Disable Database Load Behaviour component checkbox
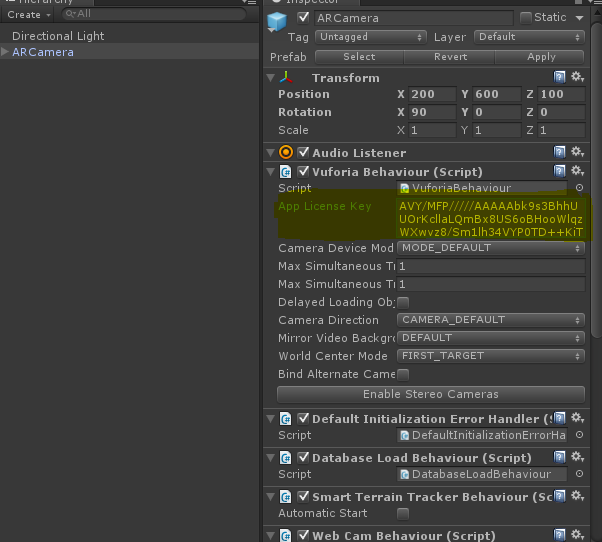This screenshot has width=602, height=542. point(303,457)
